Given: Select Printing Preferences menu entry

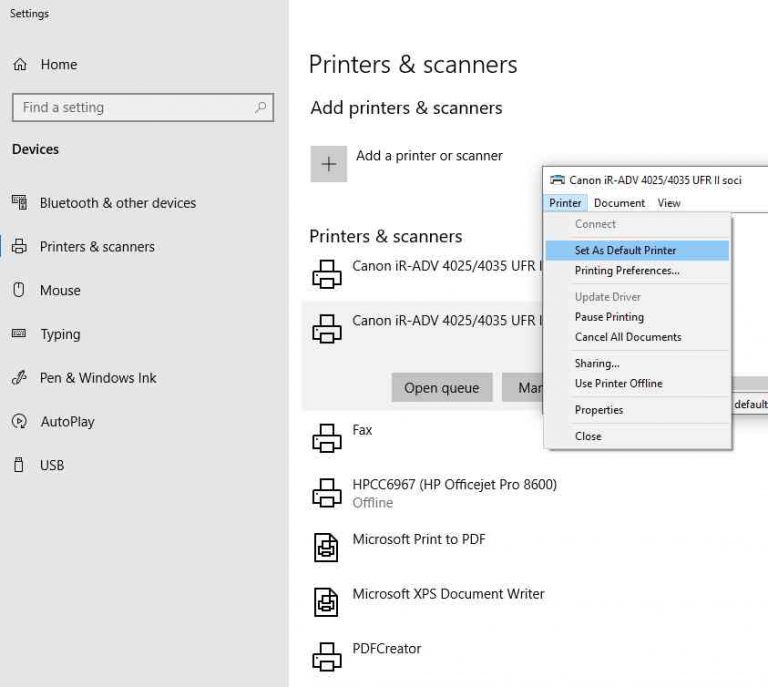Looking at the screenshot, I should point(627,271).
